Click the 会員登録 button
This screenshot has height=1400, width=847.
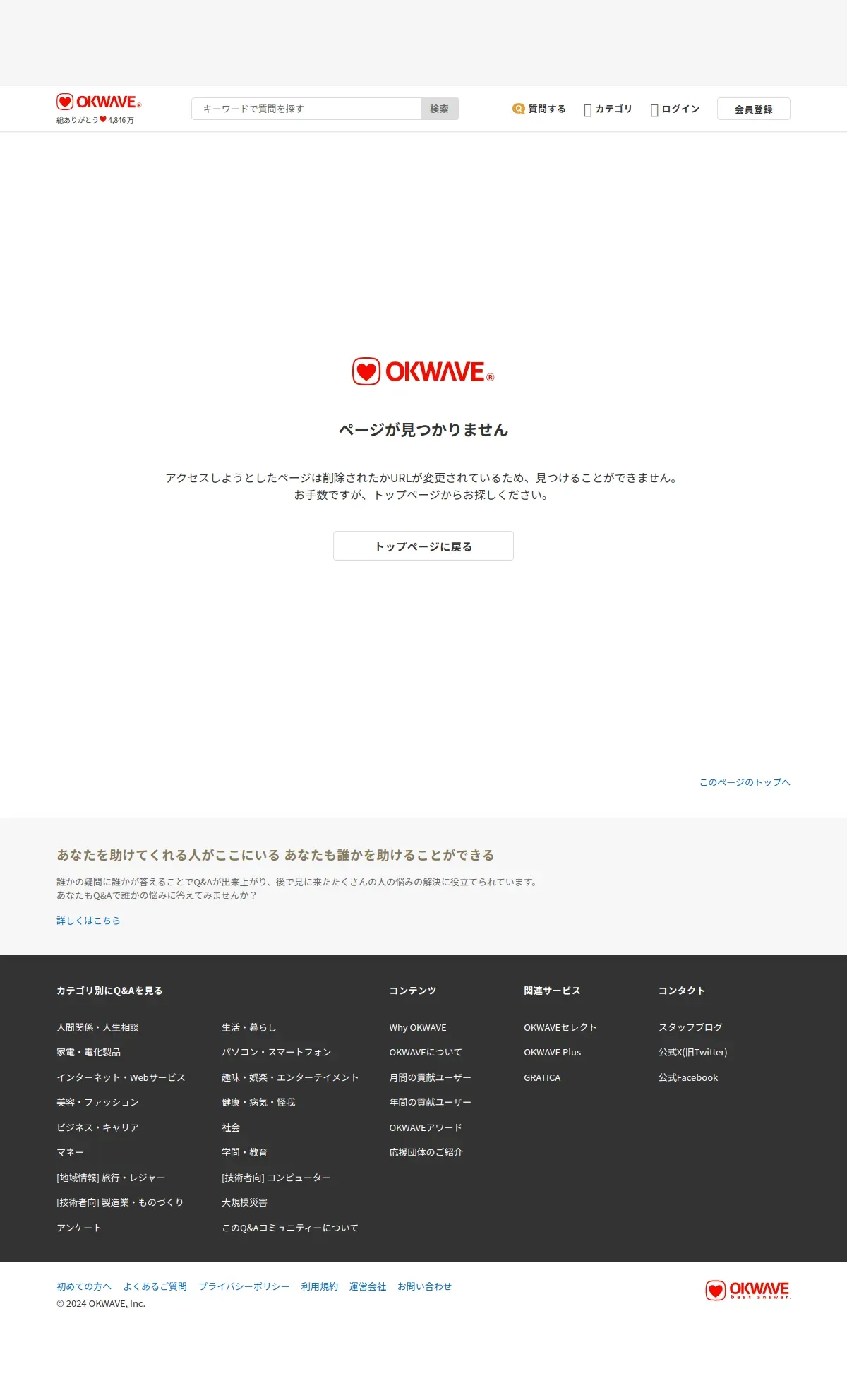click(x=754, y=109)
